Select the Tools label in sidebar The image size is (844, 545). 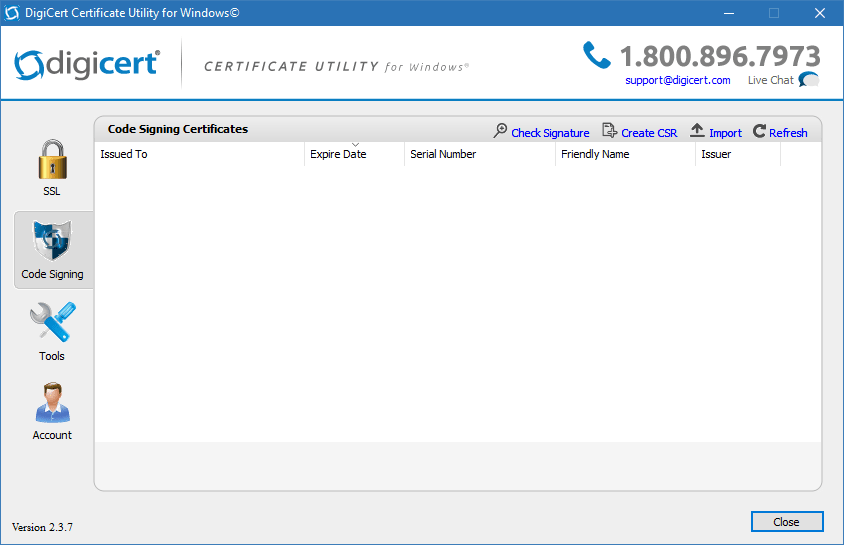coord(52,356)
